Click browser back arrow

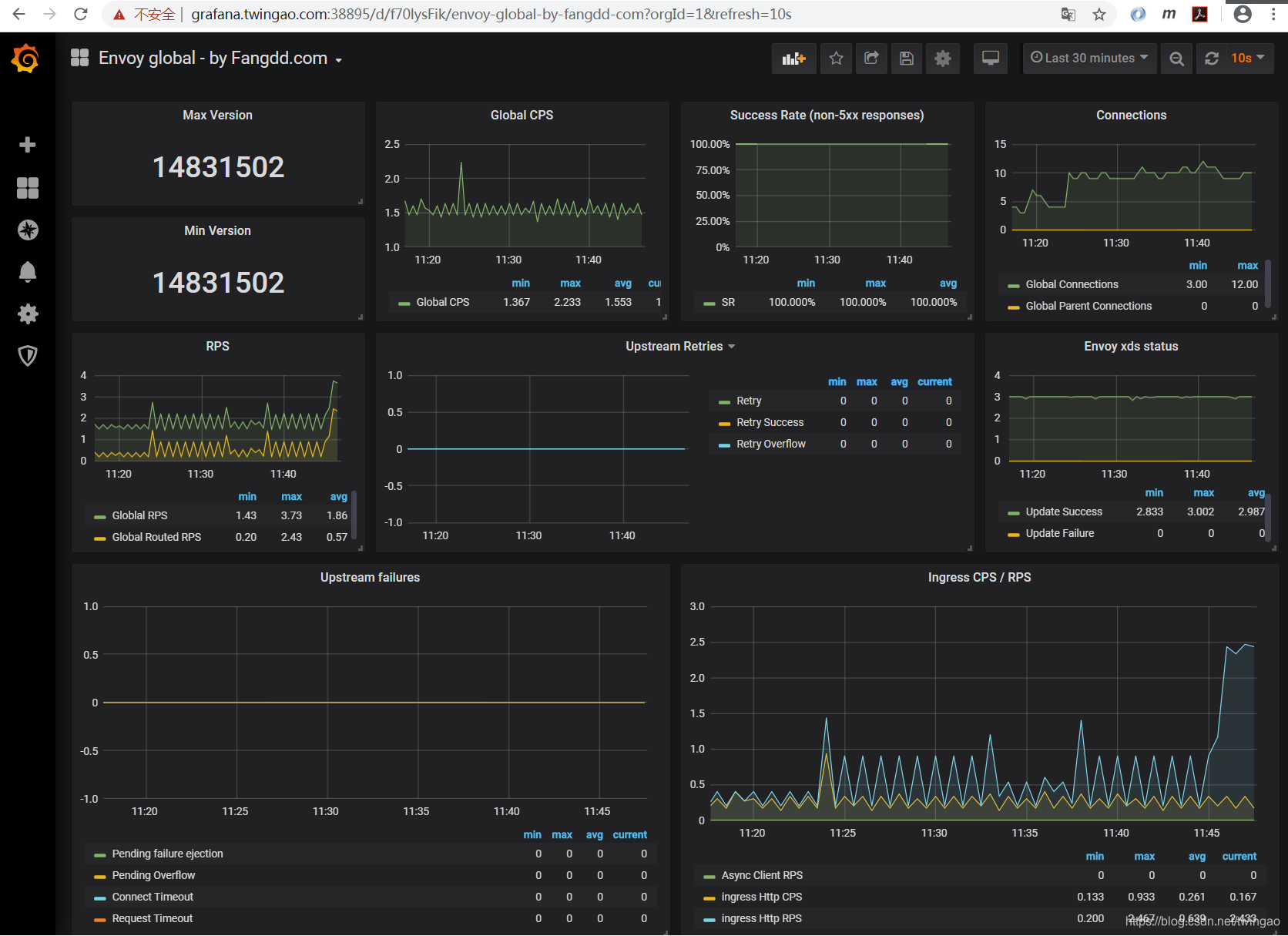18,14
